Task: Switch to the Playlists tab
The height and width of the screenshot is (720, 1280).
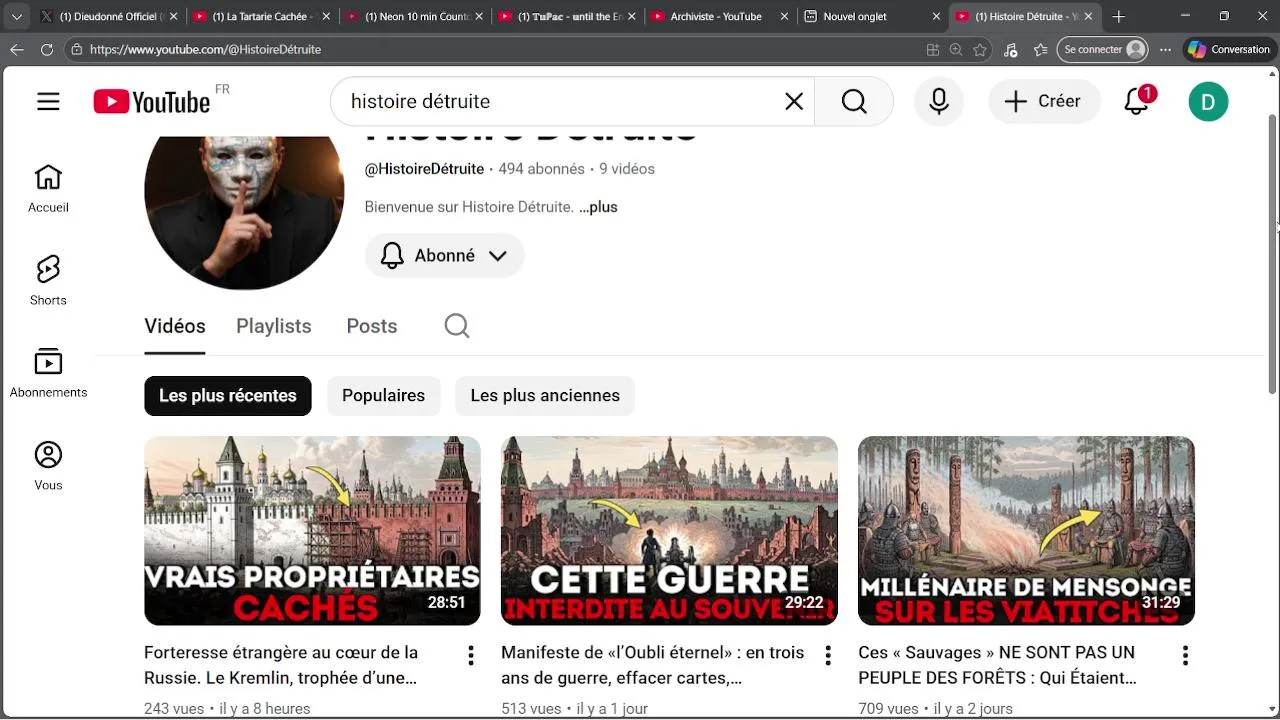Action: [x=274, y=326]
